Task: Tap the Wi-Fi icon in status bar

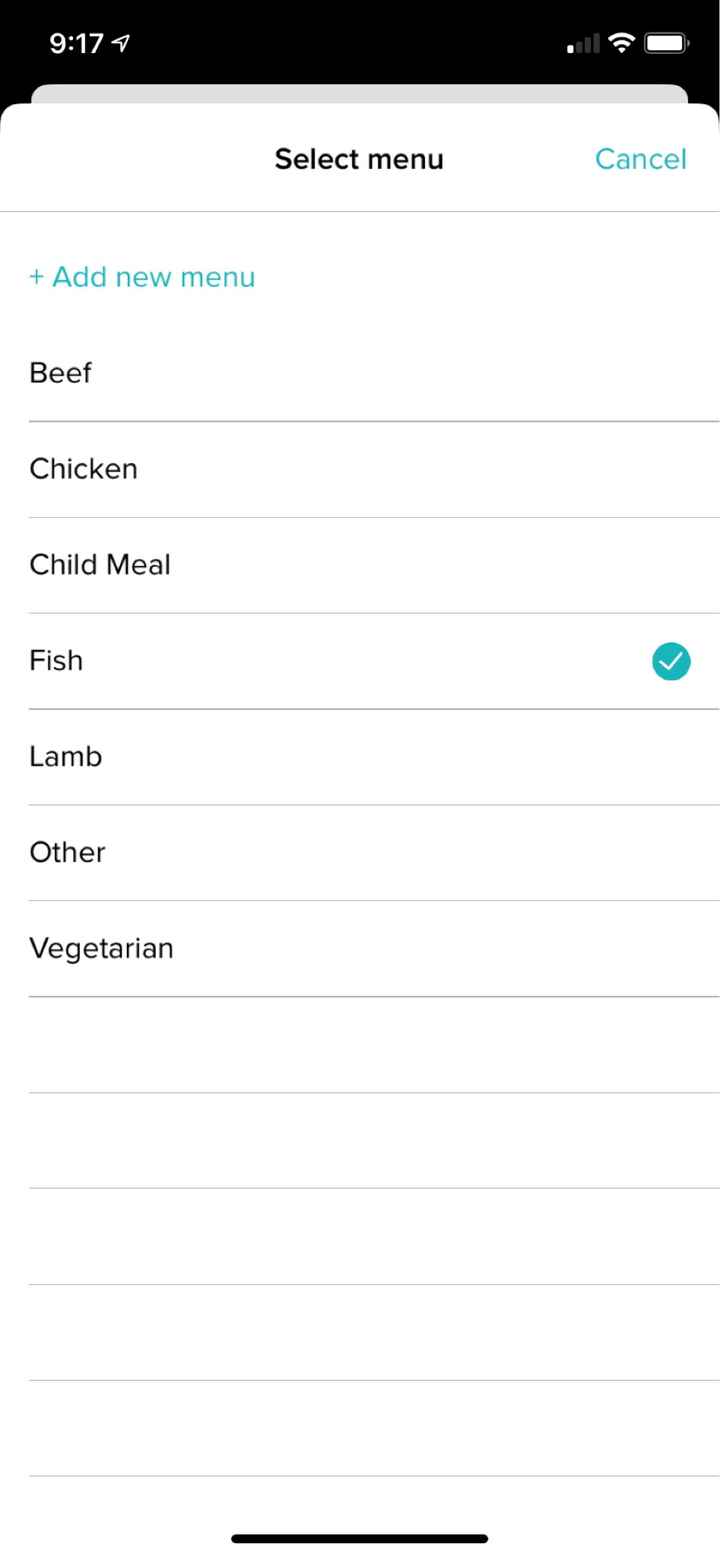Action: point(621,43)
